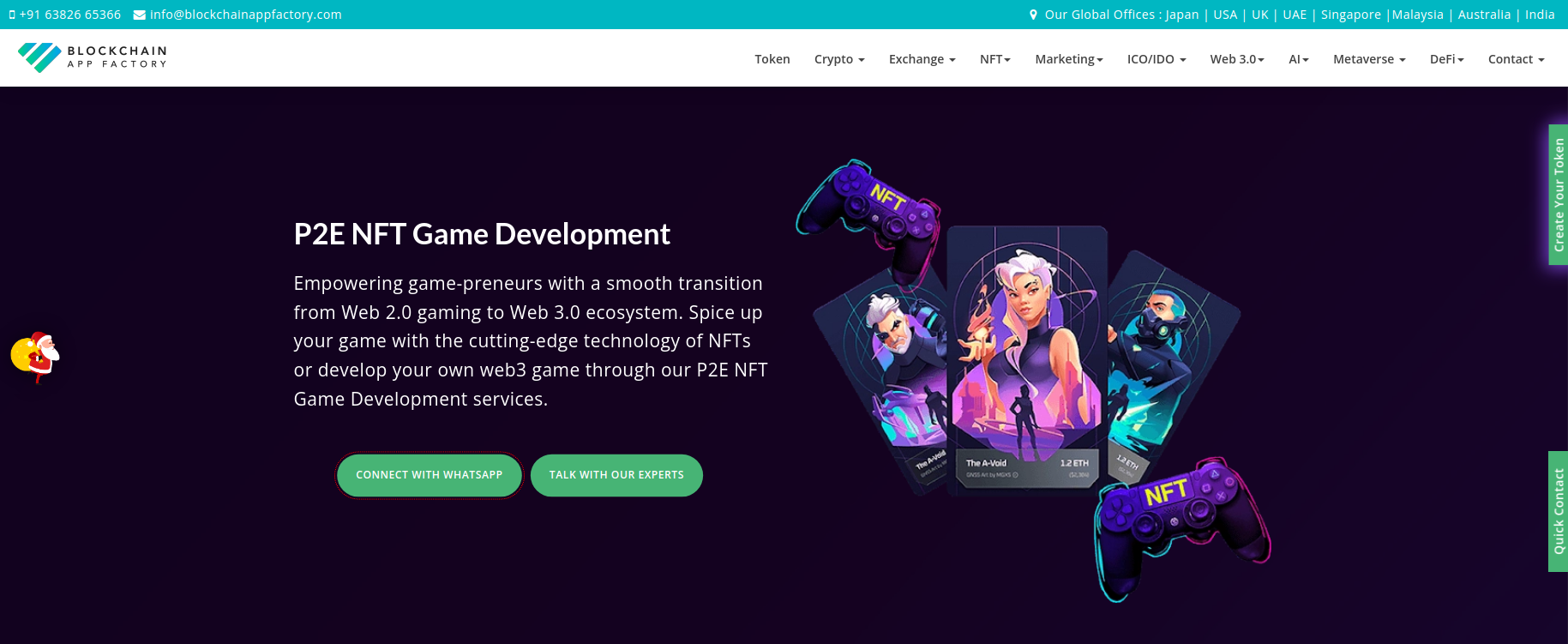Click the Santa Claus floating icon
This screenshot has height=644, width=1568.
coord(35,356)
